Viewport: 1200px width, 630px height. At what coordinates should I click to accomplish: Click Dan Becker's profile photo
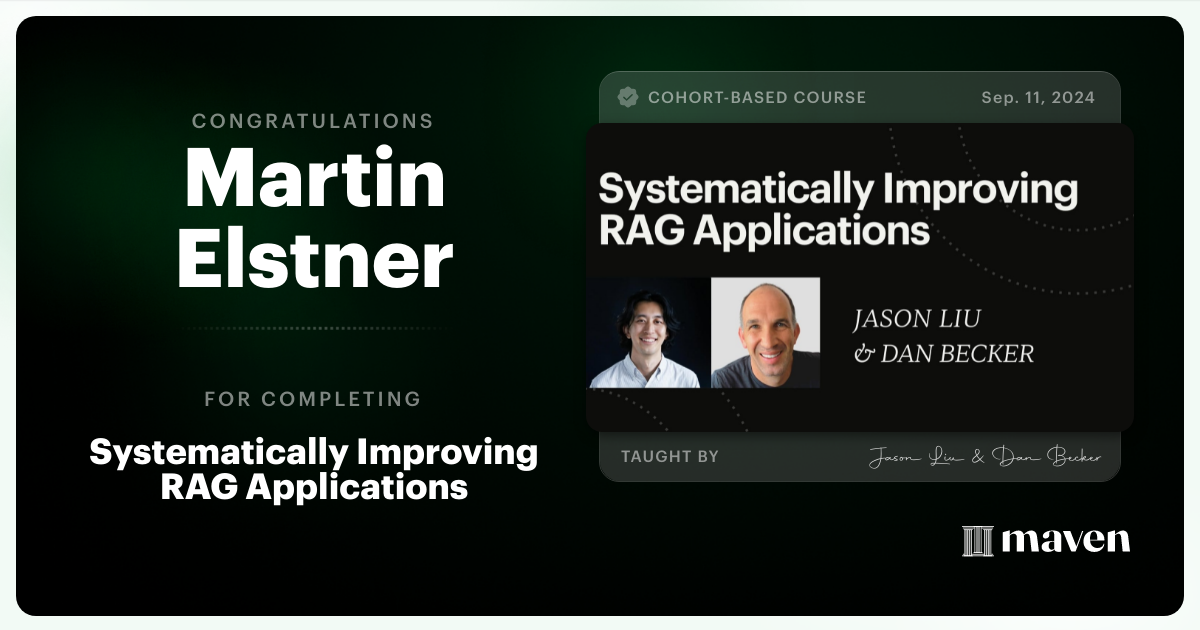point(765,331)
